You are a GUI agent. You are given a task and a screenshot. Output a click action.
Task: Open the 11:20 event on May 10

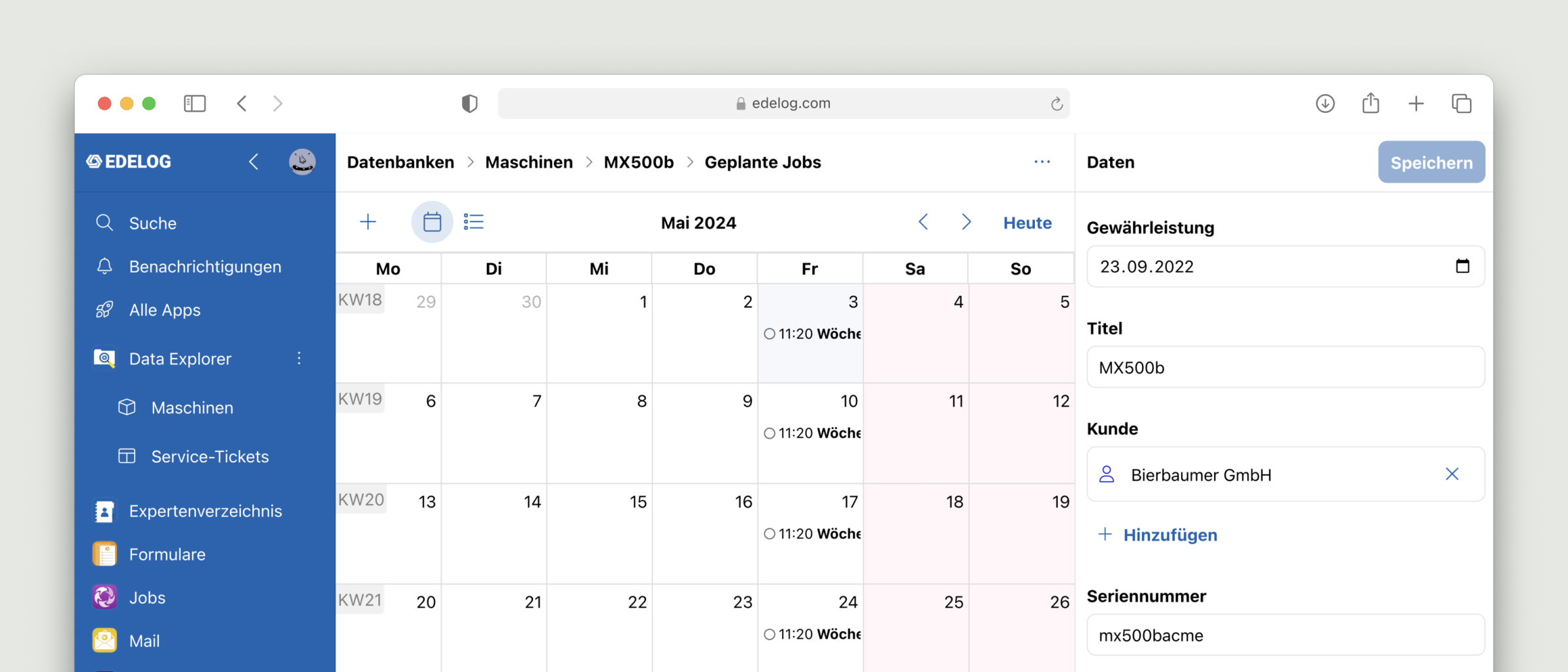tap(812, 433)
